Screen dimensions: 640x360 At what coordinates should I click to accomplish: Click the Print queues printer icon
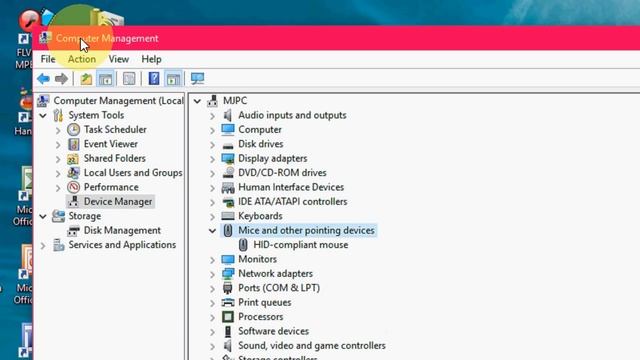click(228, 302)
